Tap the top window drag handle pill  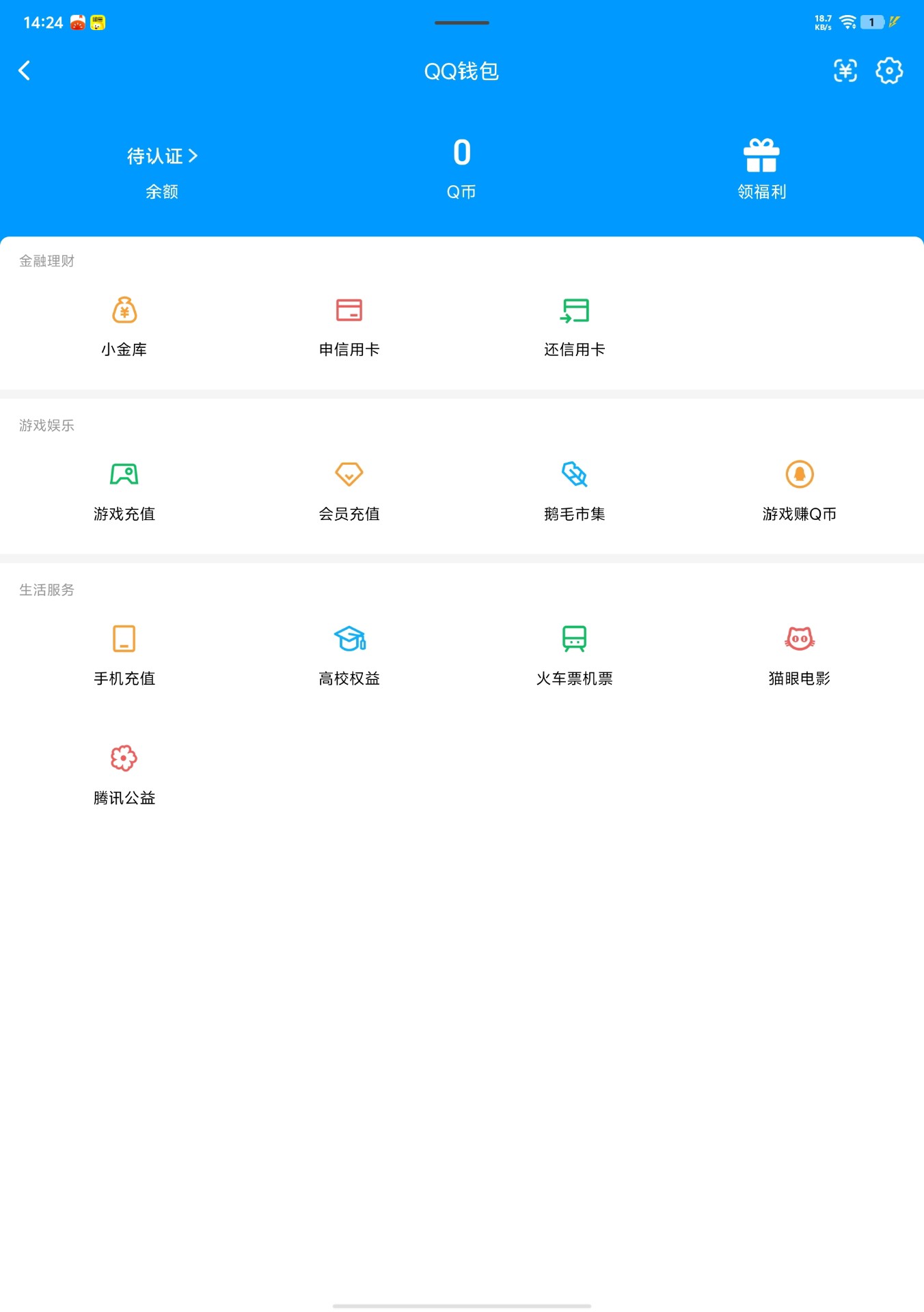click(462, 23)
